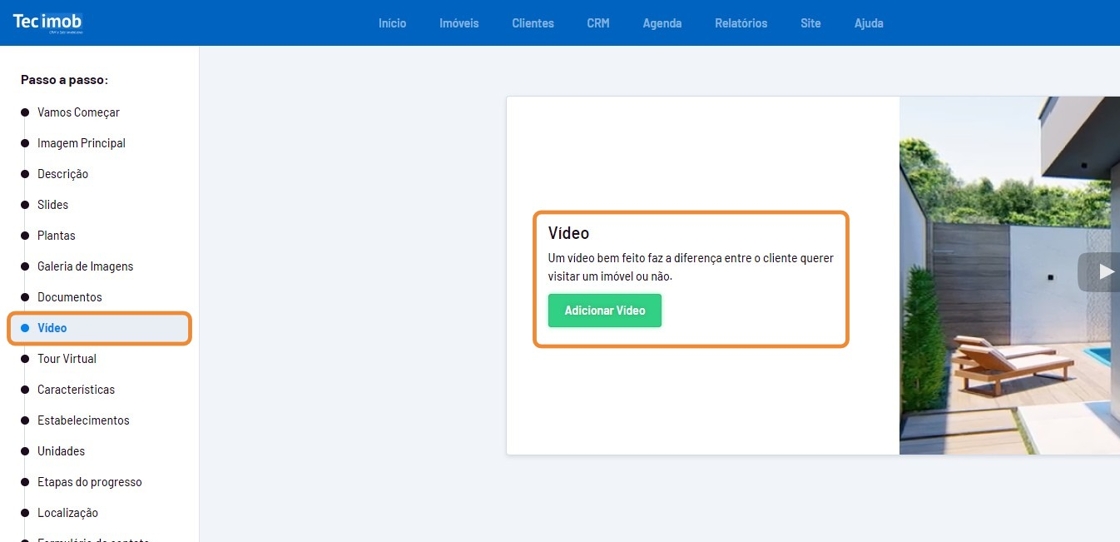The height and width of the screenshot is (542, 1120).
Task: Open the Agenda section
Action: coord(662,23)
